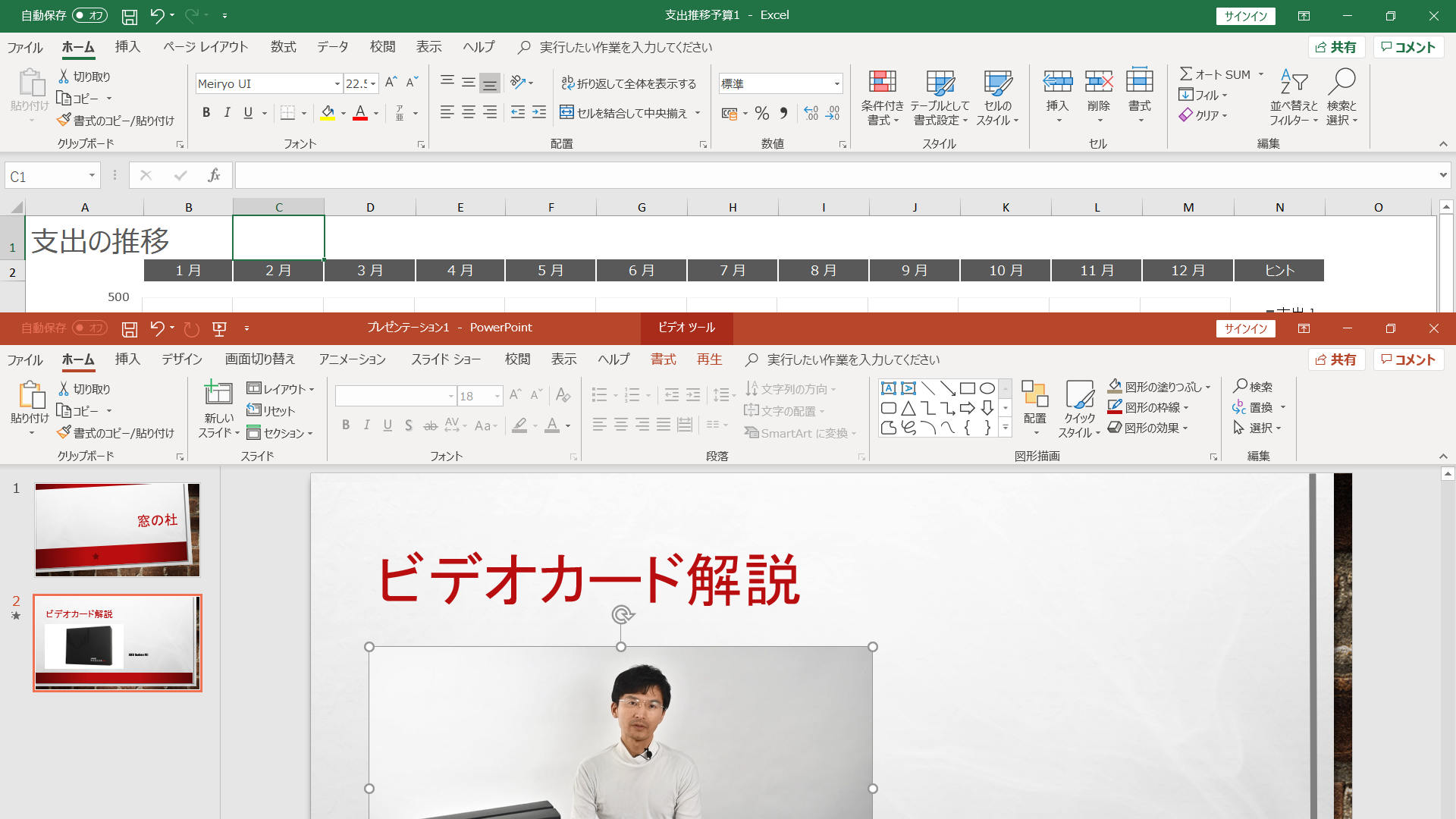Open the Excel font name dropdown
The width and height of the screenshot is (1456, 819).
337,83
